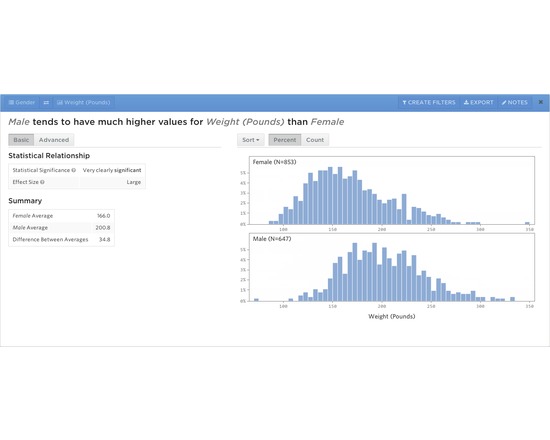Swap variables with the arrows icon
Image resolution: width=550 pixels, height=440 pixels.
coord(46,102)
